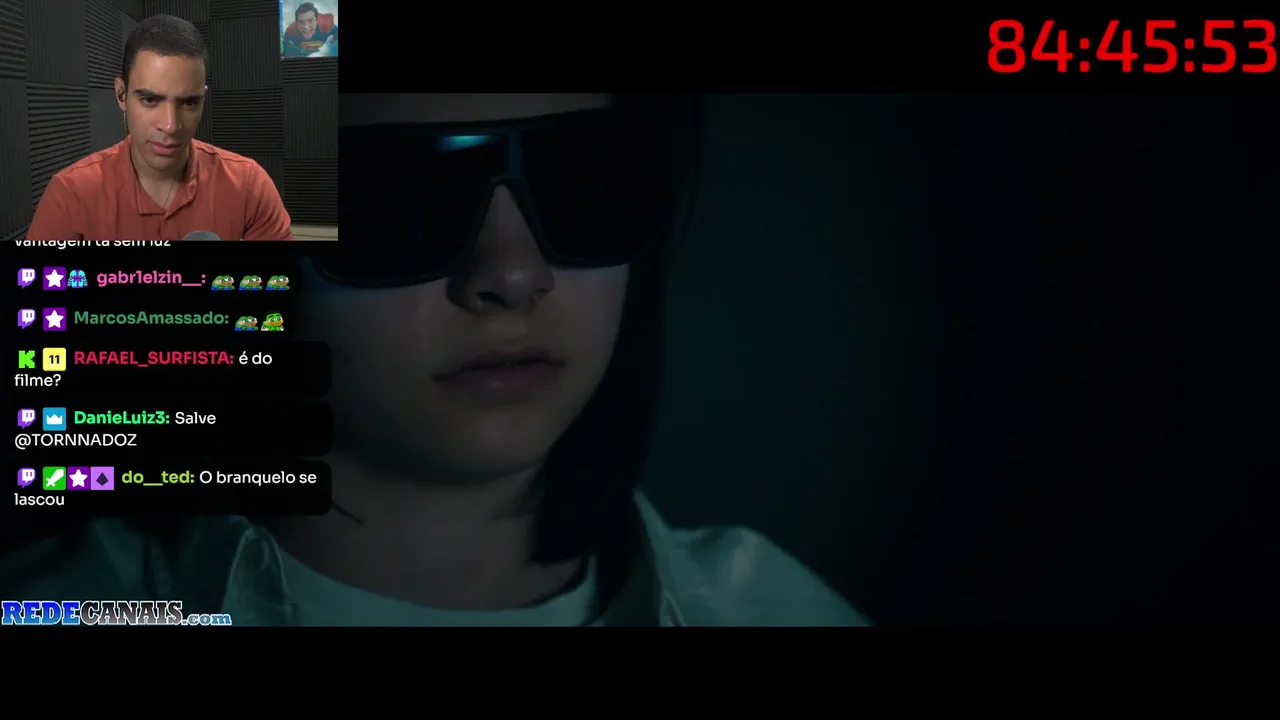Click the Twitch badge beside MarcosAmassado
This screenshot has height=720, width=1280.
point(27,318)
